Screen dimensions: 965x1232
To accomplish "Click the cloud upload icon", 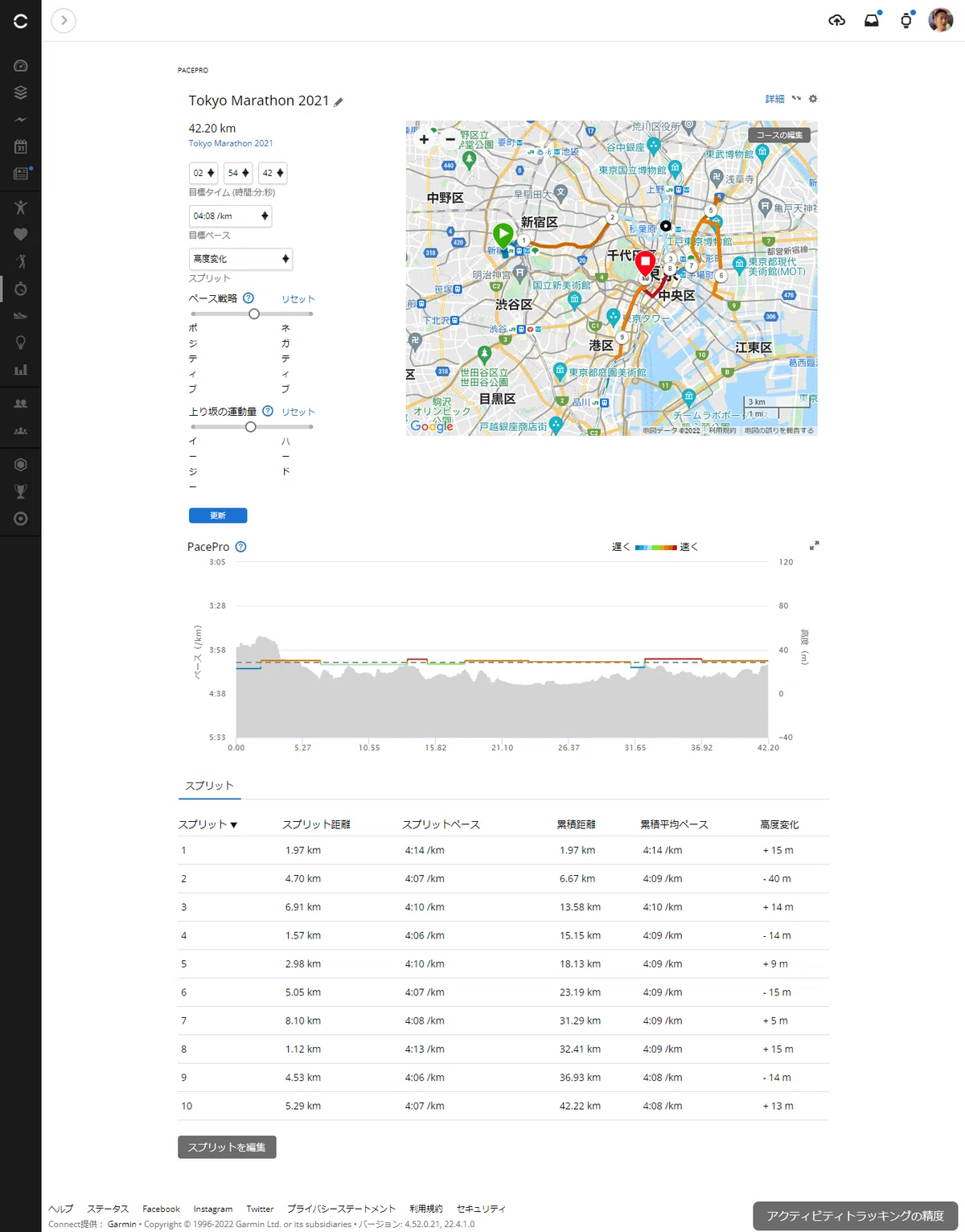I will point(836,21).
